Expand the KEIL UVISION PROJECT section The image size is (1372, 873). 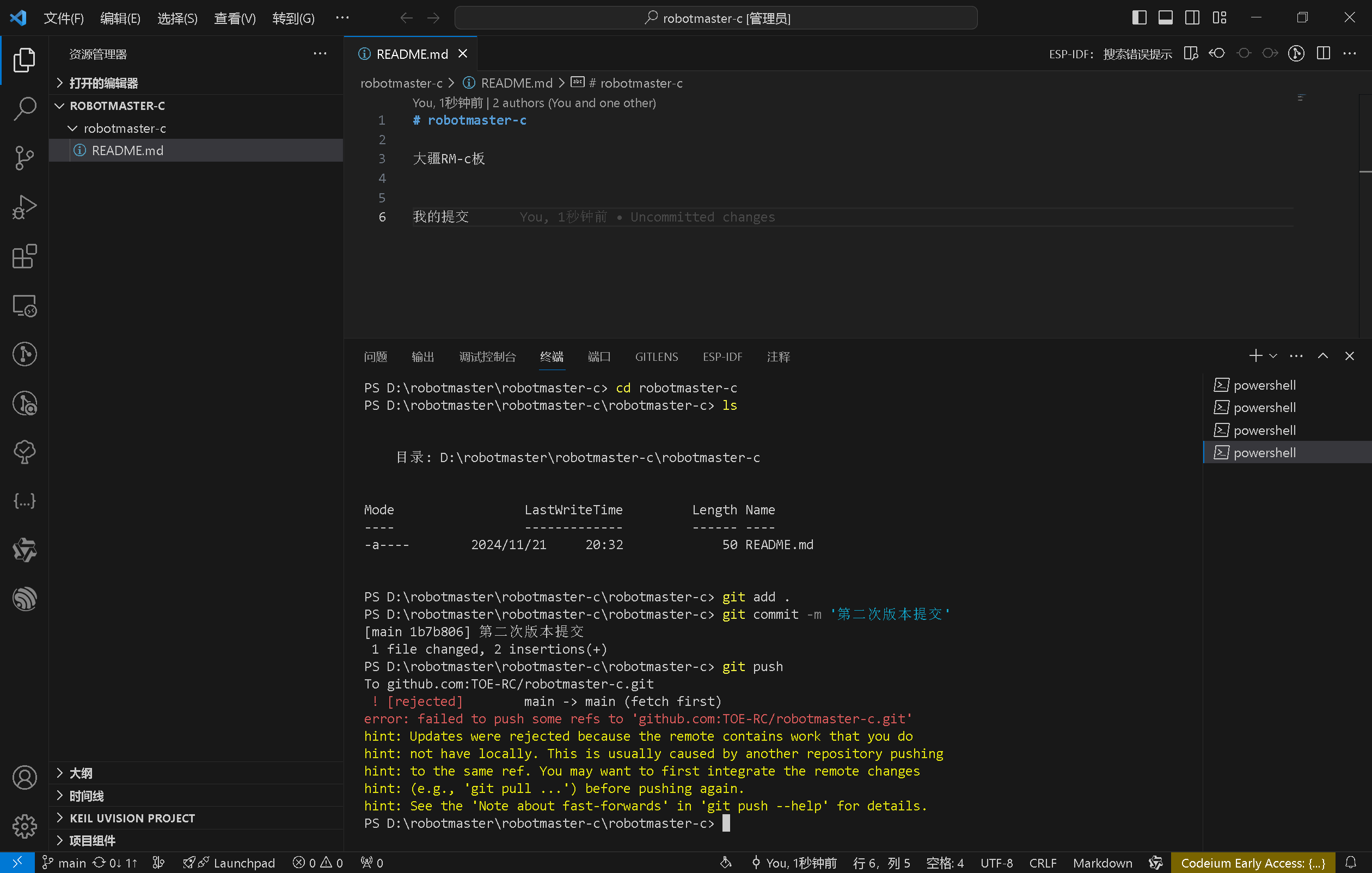197,819
